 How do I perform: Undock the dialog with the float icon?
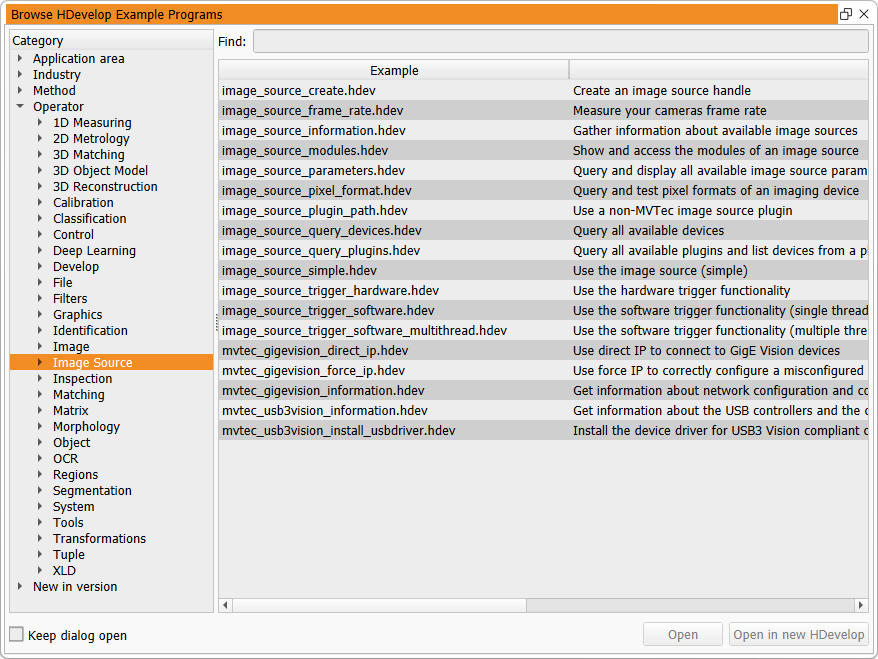coord(846,15)
